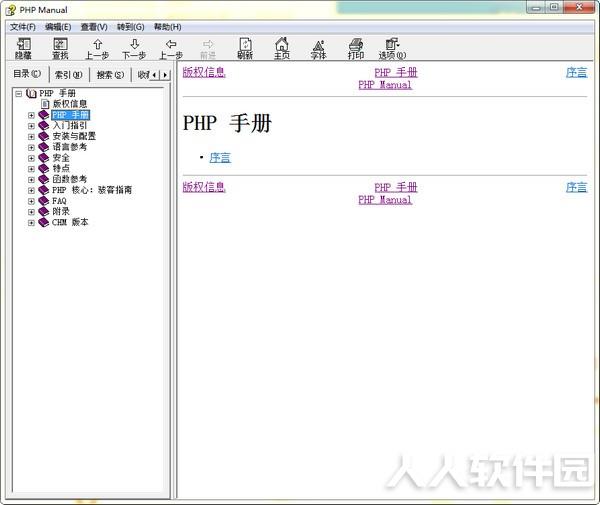Expand the 附录 tree node

(x=31, y=212)
